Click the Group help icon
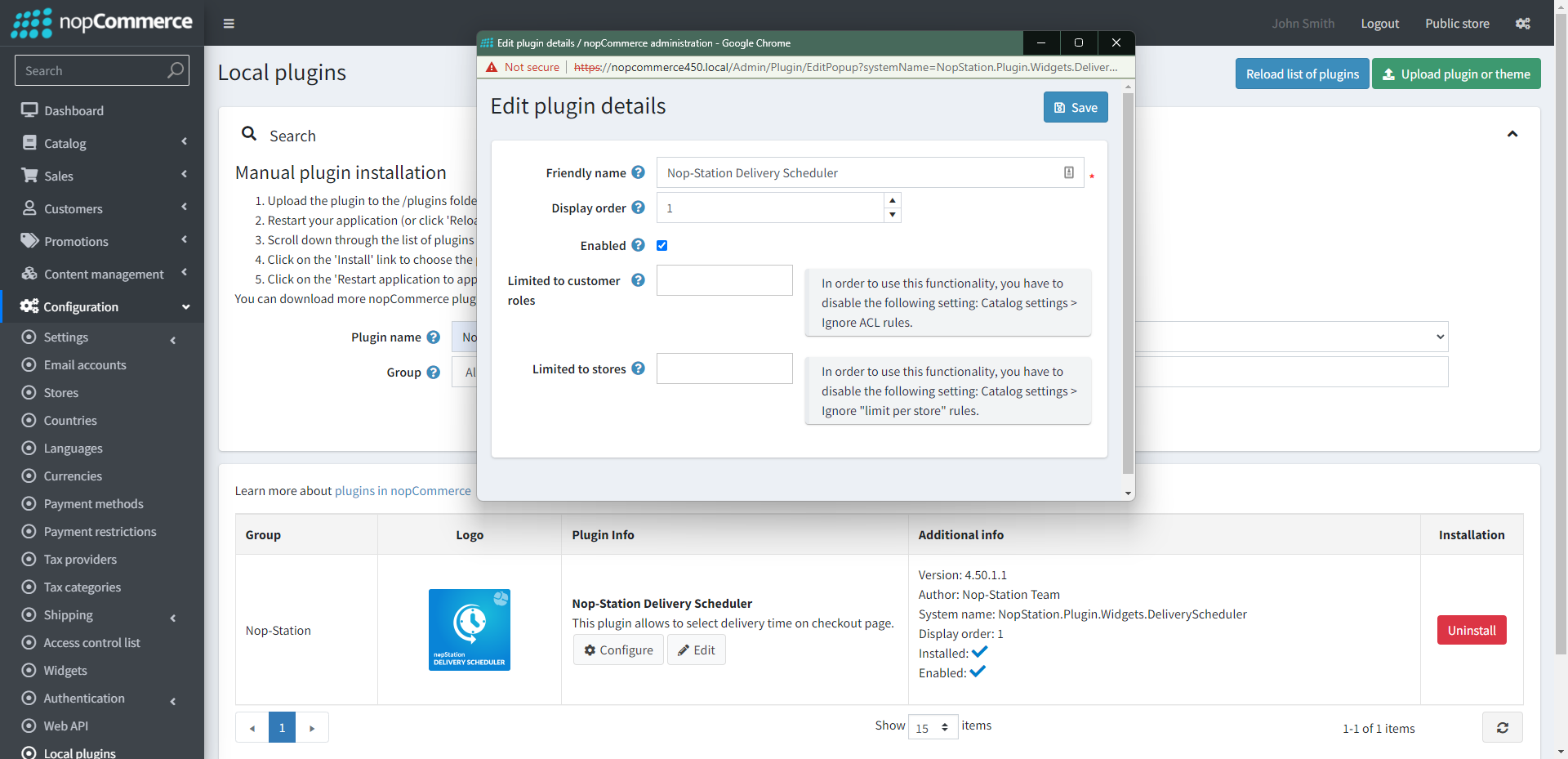Viewport: 1568px width, 759px height. 434,373
